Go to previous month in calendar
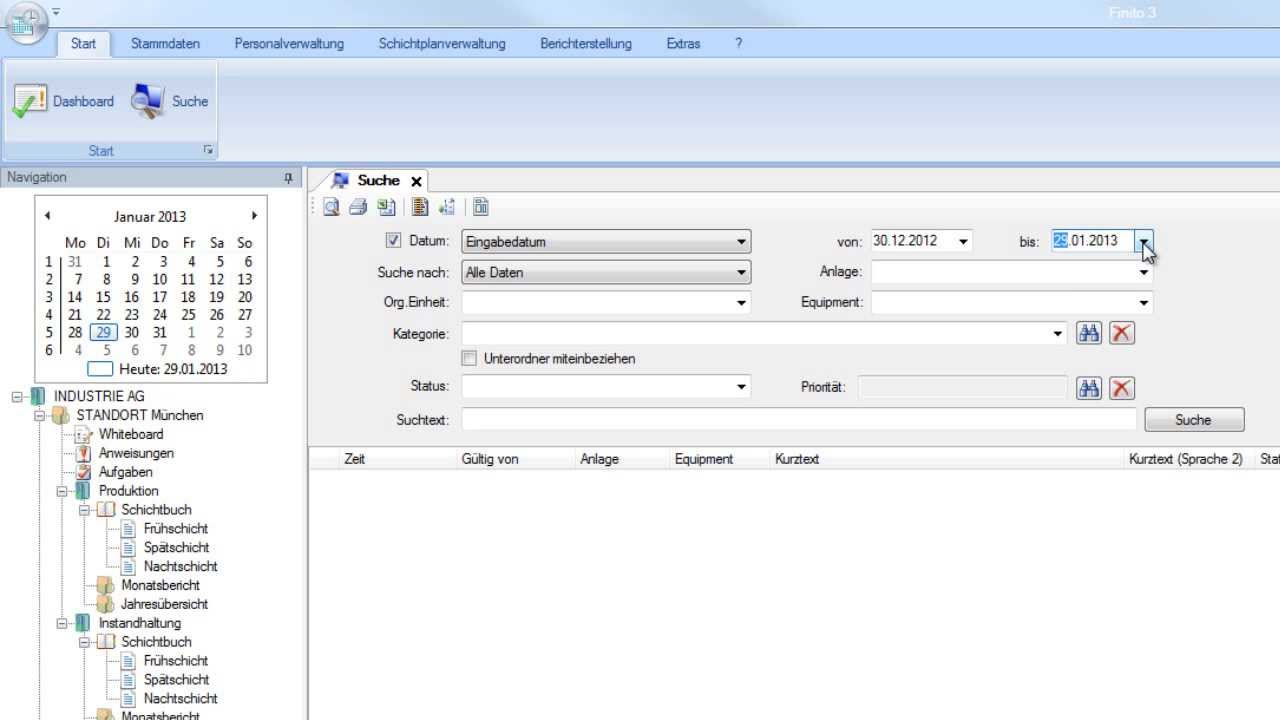 tap(47, 216)
